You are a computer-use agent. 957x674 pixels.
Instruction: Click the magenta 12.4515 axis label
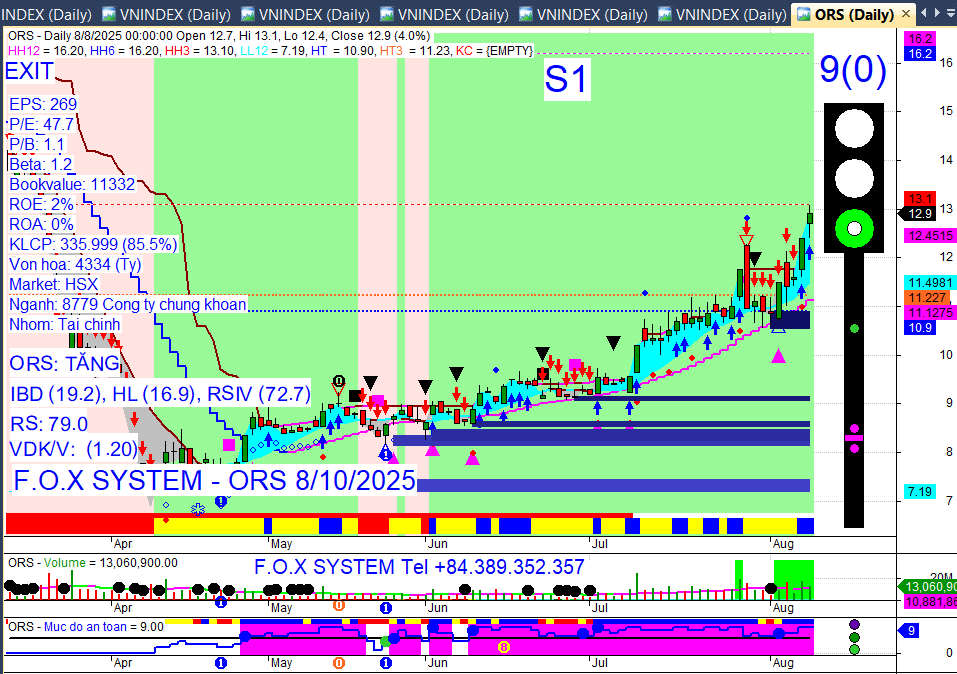coord(930,236)
